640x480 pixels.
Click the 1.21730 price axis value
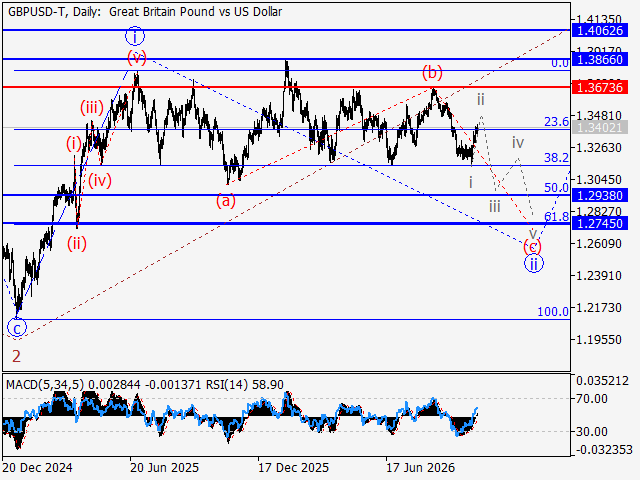pyautogui.click(x=598, y=308)
